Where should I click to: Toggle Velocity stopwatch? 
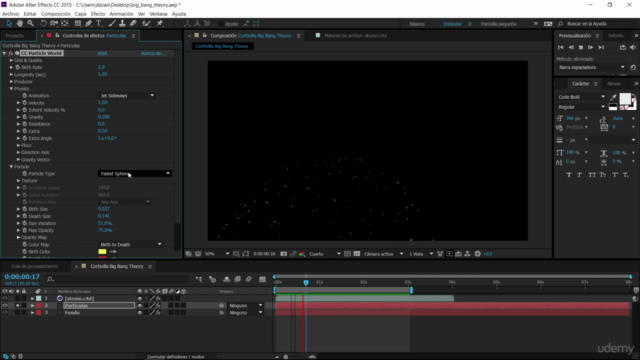click(x=24, y=103)
